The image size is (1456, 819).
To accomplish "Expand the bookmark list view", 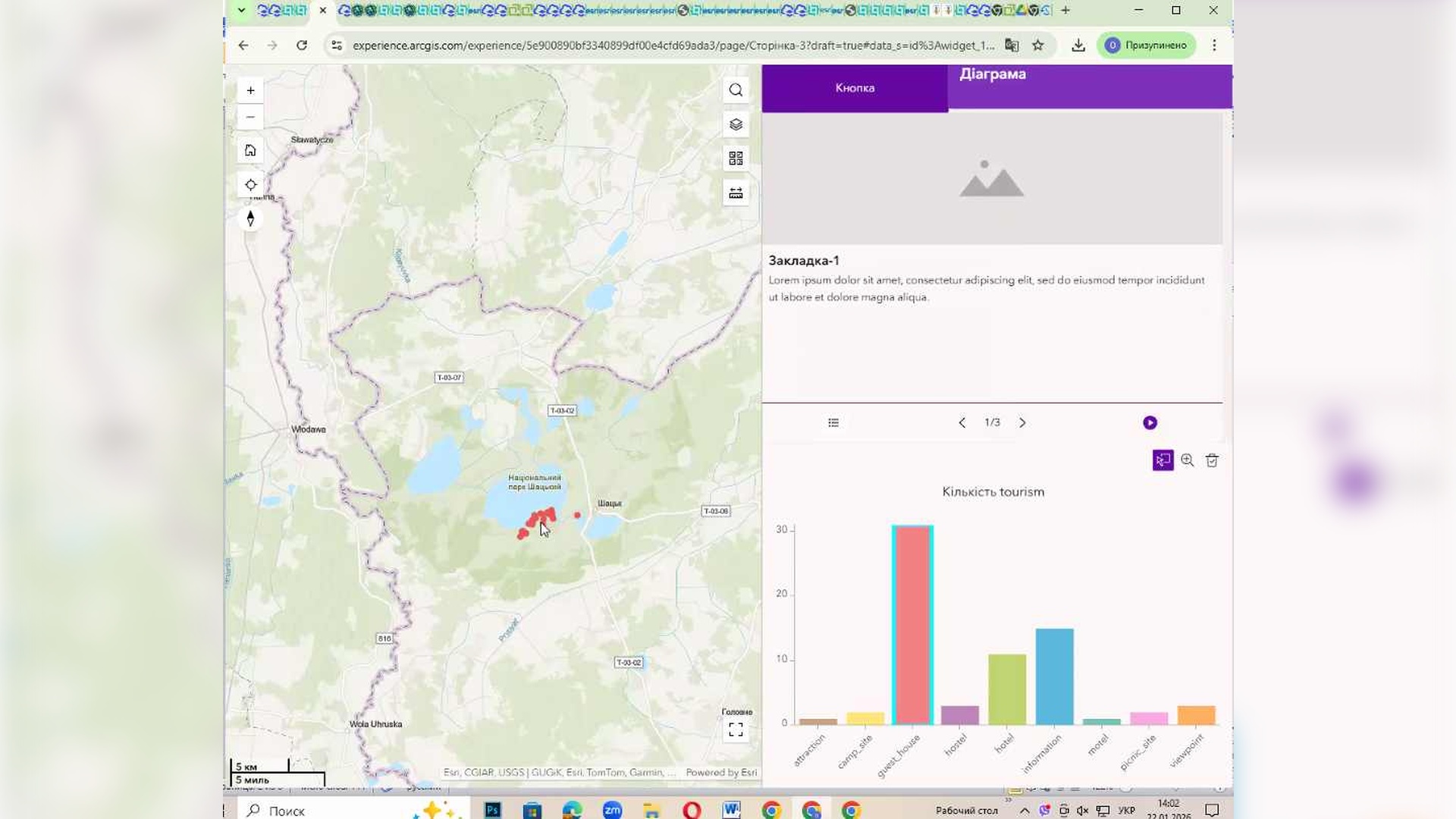I will (833, 422).
